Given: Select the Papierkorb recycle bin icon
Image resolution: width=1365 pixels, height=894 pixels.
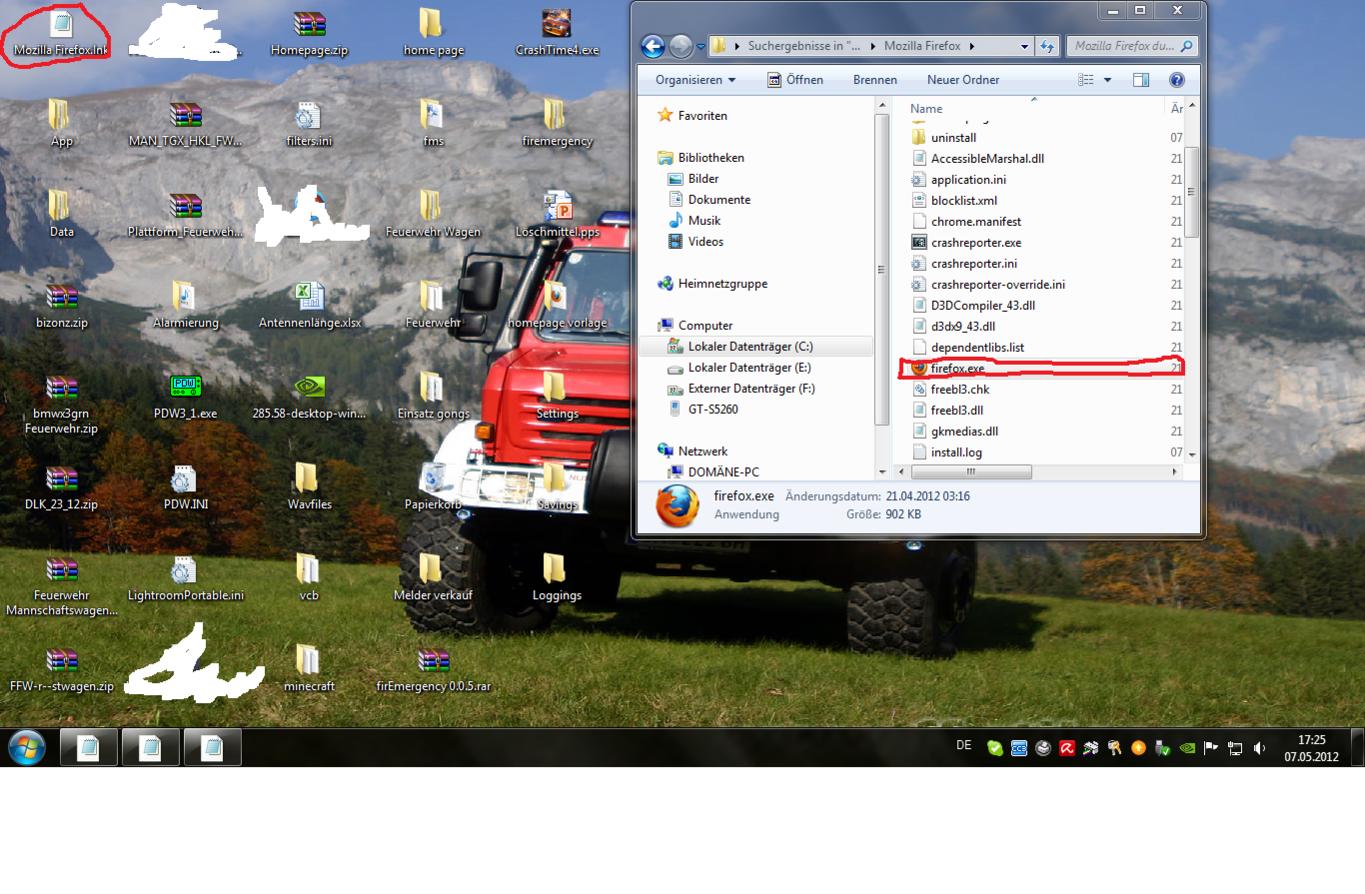Looking at the screenshot, I should (x=432, y=485).
